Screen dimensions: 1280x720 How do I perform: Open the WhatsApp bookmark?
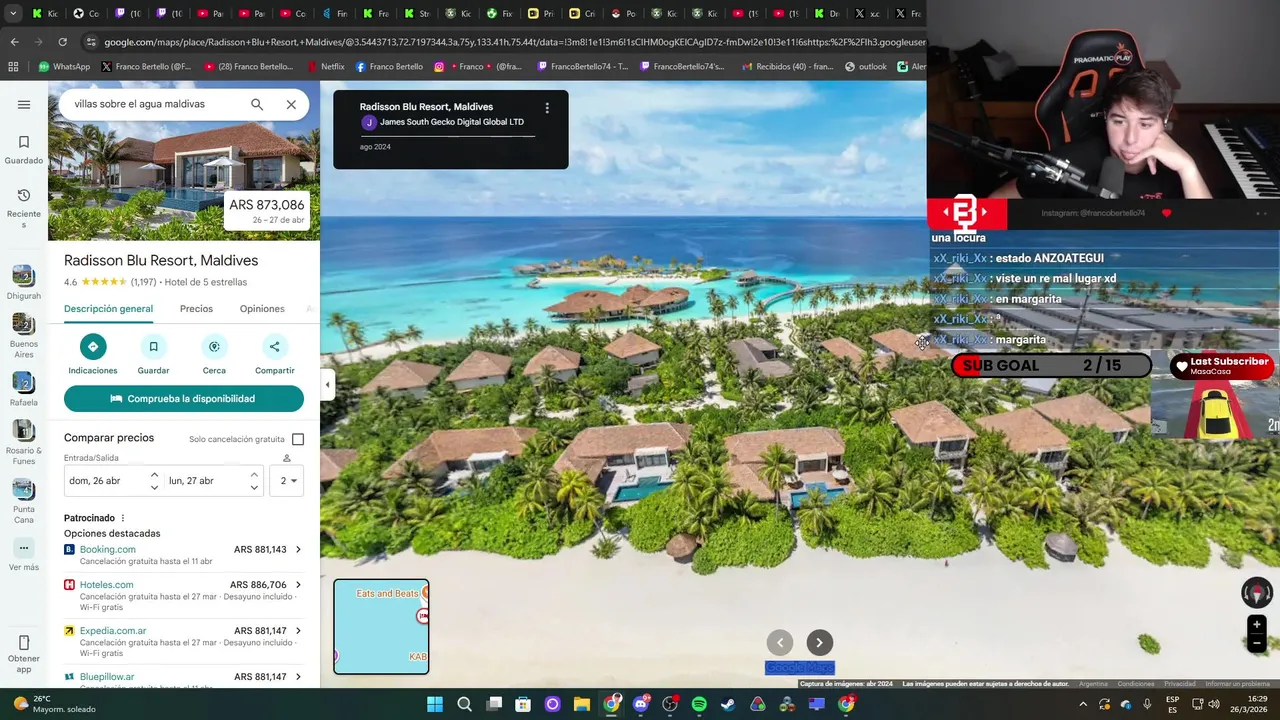[64, 67]
